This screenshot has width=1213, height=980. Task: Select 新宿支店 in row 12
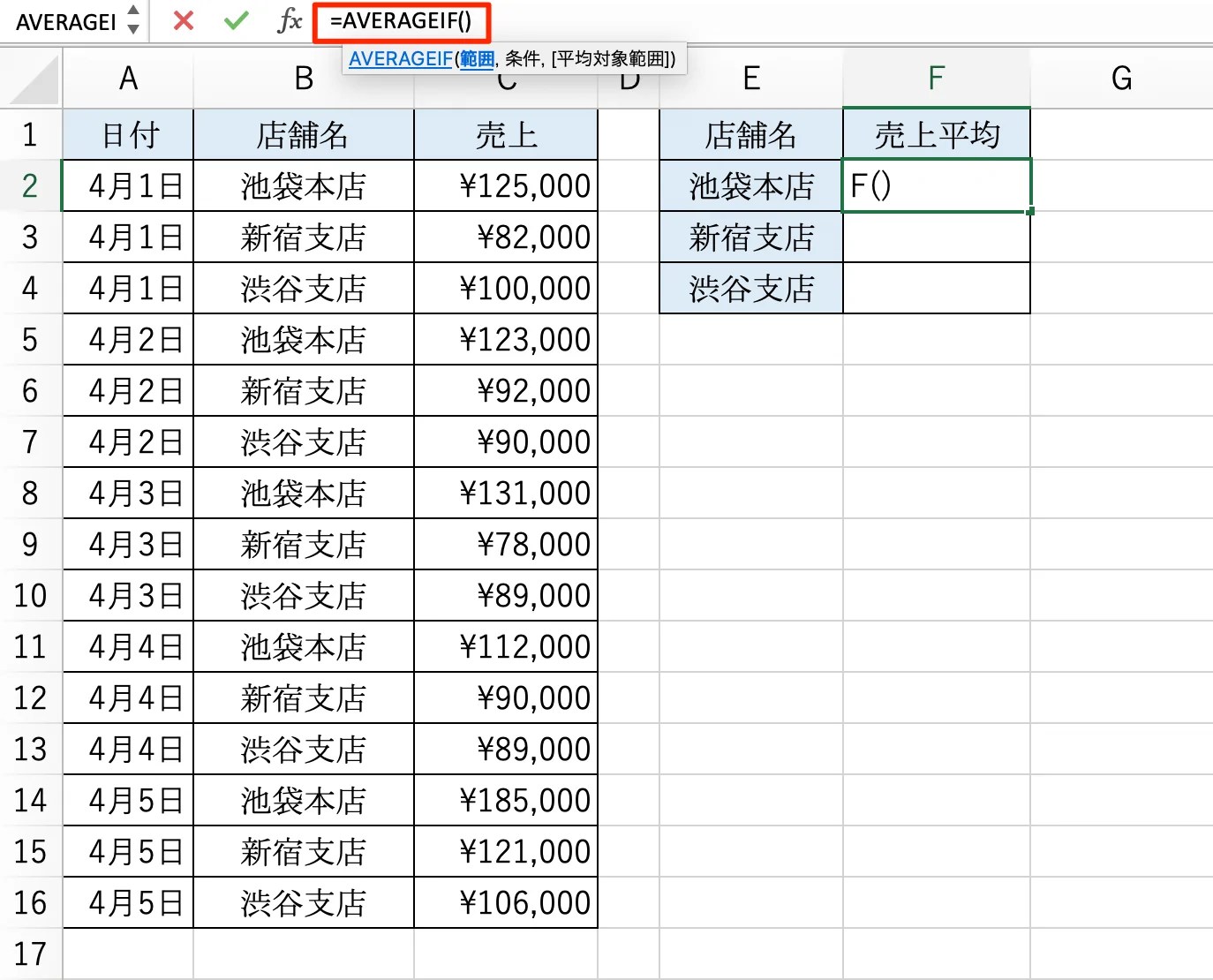click(304, 698)
